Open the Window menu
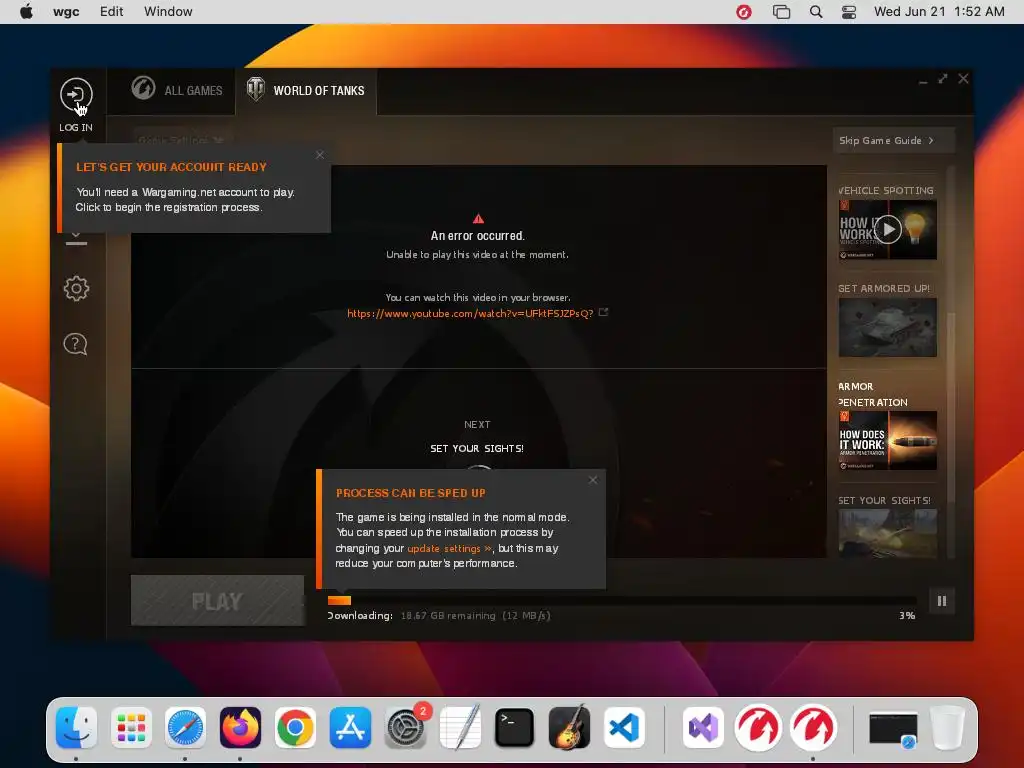The image size is (1024, 768). 168,12
